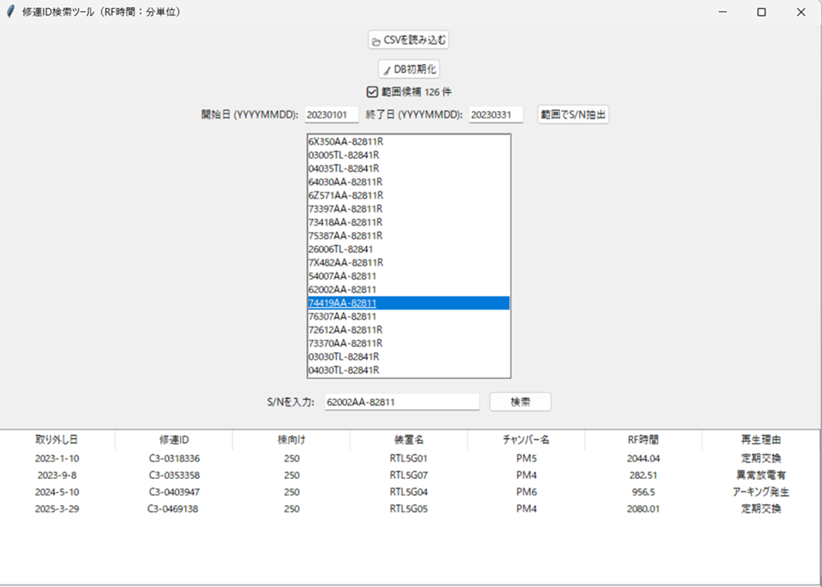822x587 pixels.
Task: Click the 開始日 date input field
Action: [x=331, y=115]
